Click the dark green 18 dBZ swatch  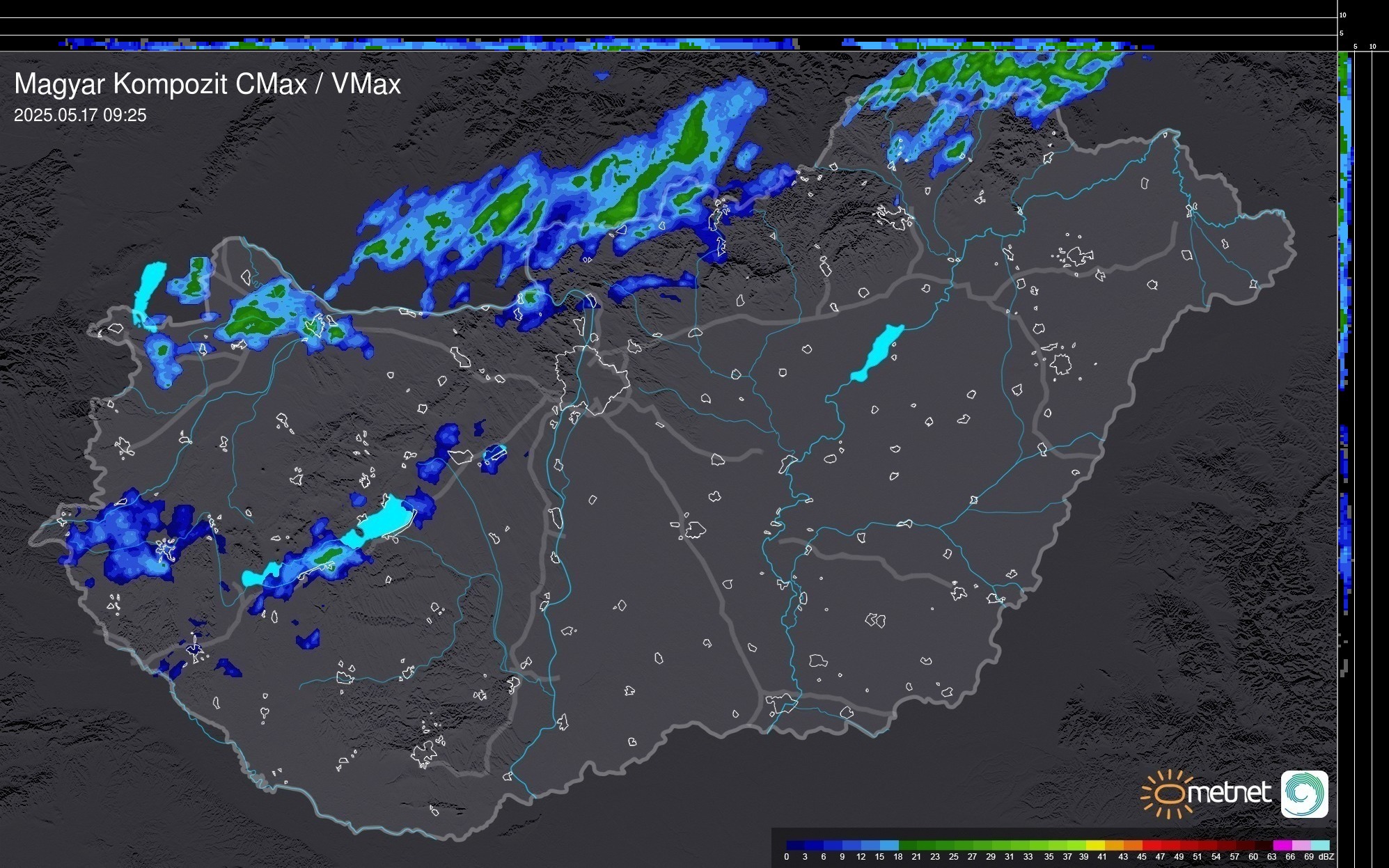click(x=907, y=845)
